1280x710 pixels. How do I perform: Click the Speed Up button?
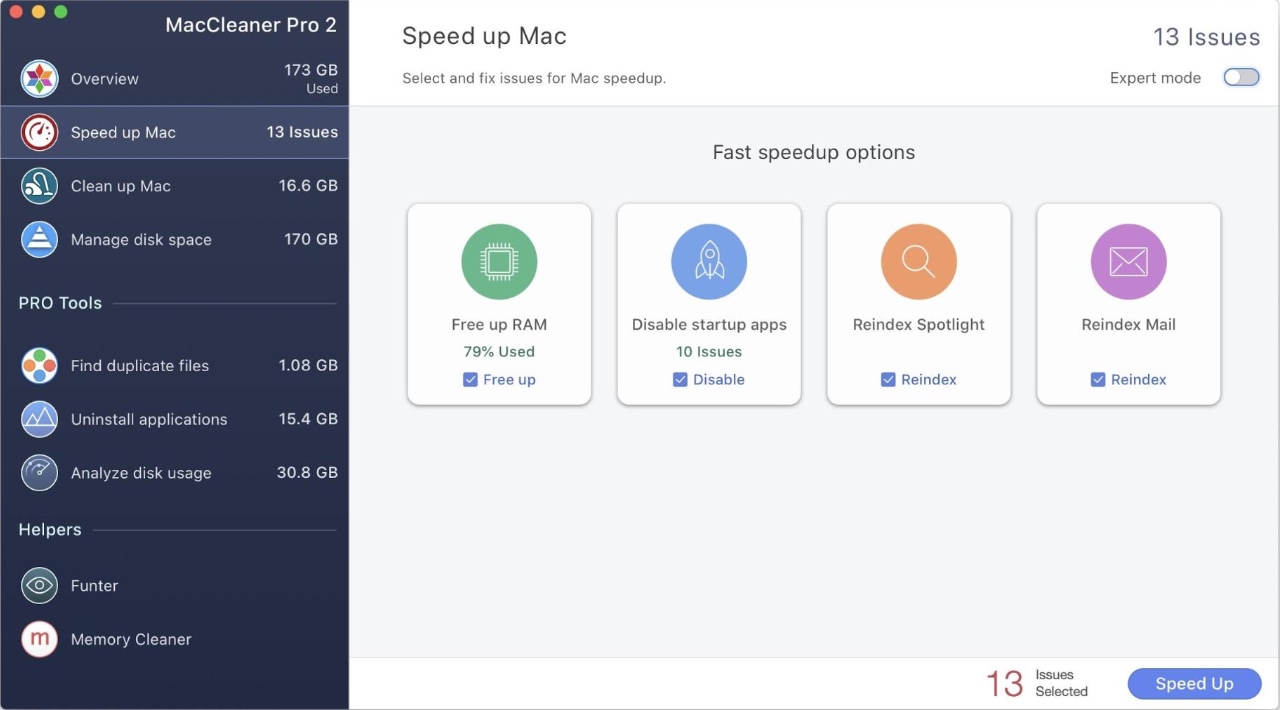(x=1194, y=684)
